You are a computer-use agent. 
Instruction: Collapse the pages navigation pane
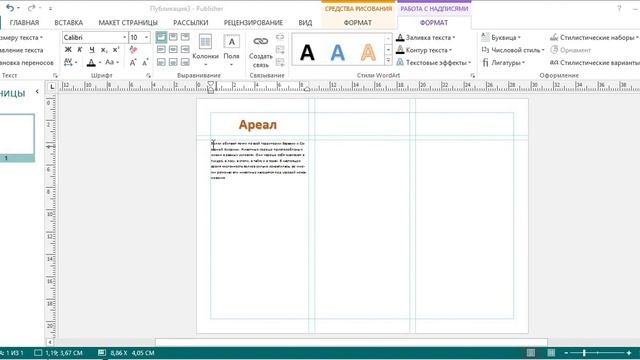(37, 91)
